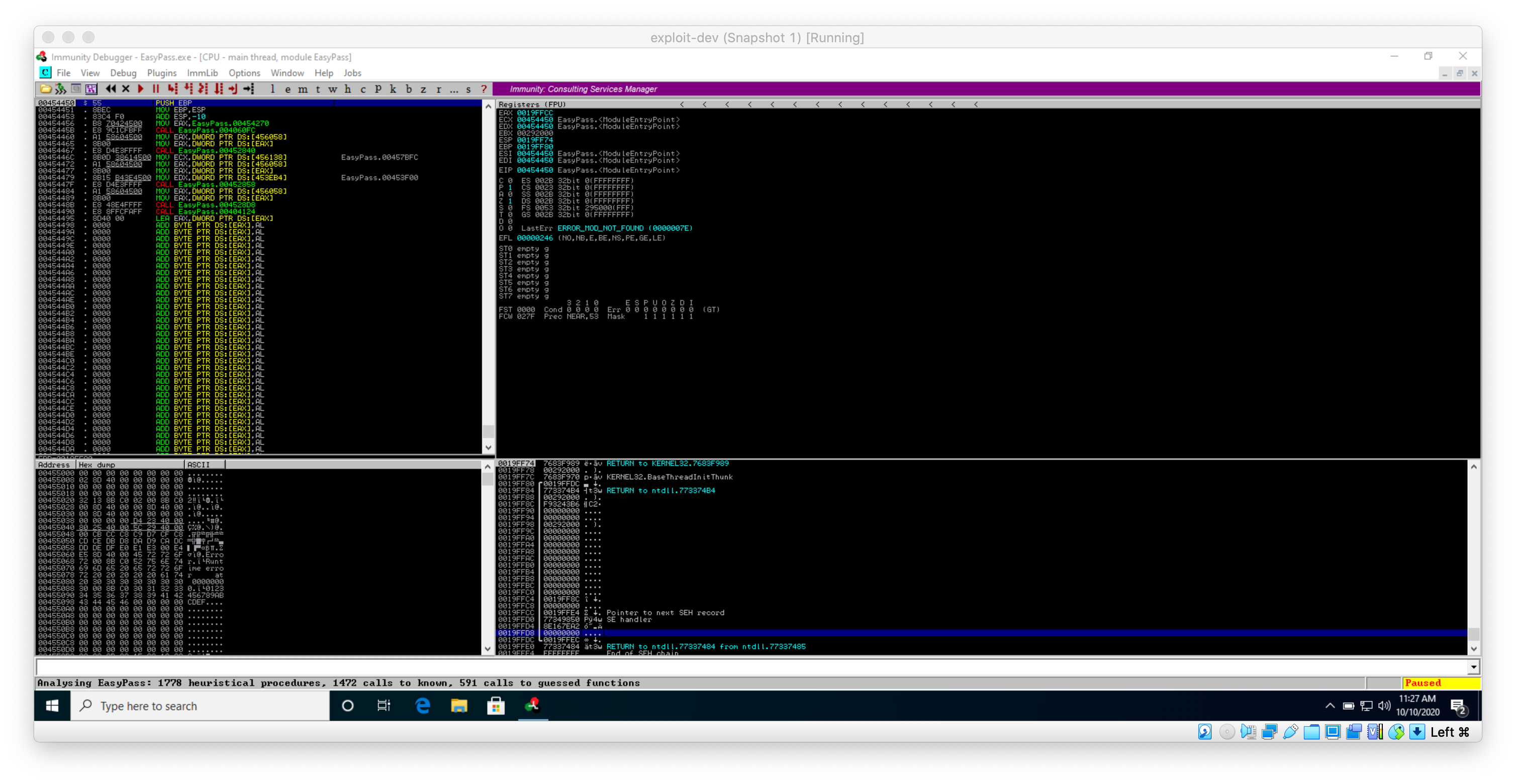The height and width of the screenshot is (784, 1516).
Task: Click the 'Hex dump' column header
Action: pos(130,464)
